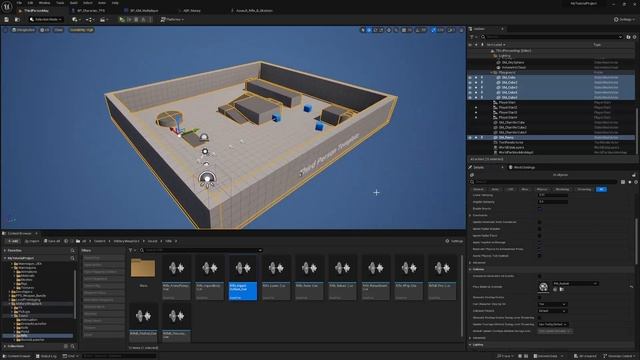
Task: Click the Outliner search field
Action: click(551, 37)
